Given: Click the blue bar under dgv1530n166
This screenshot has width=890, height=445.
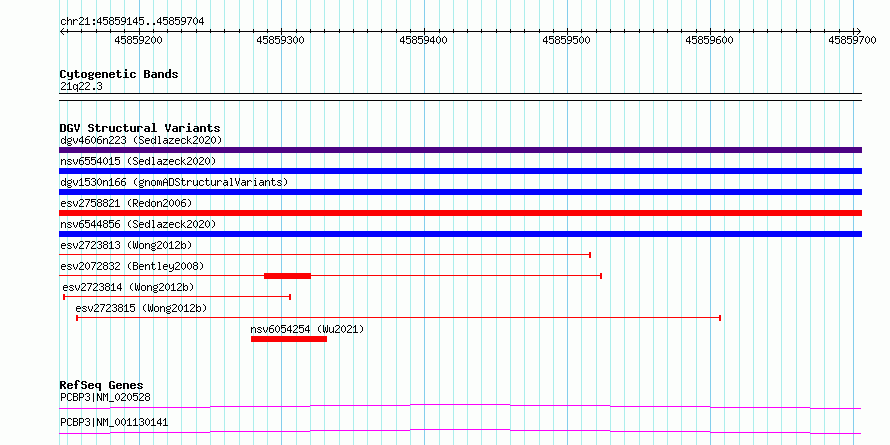Looking at the screenshot, I should (460, 192).
